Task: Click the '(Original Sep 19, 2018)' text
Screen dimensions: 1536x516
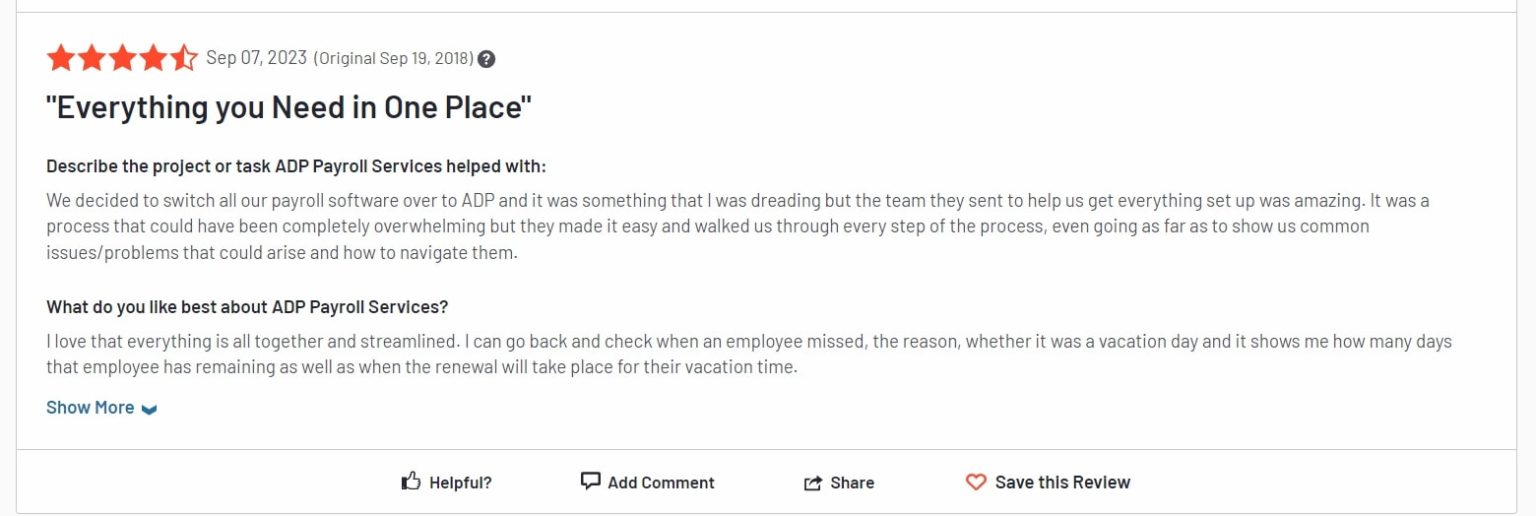Action: coord(393,59)
